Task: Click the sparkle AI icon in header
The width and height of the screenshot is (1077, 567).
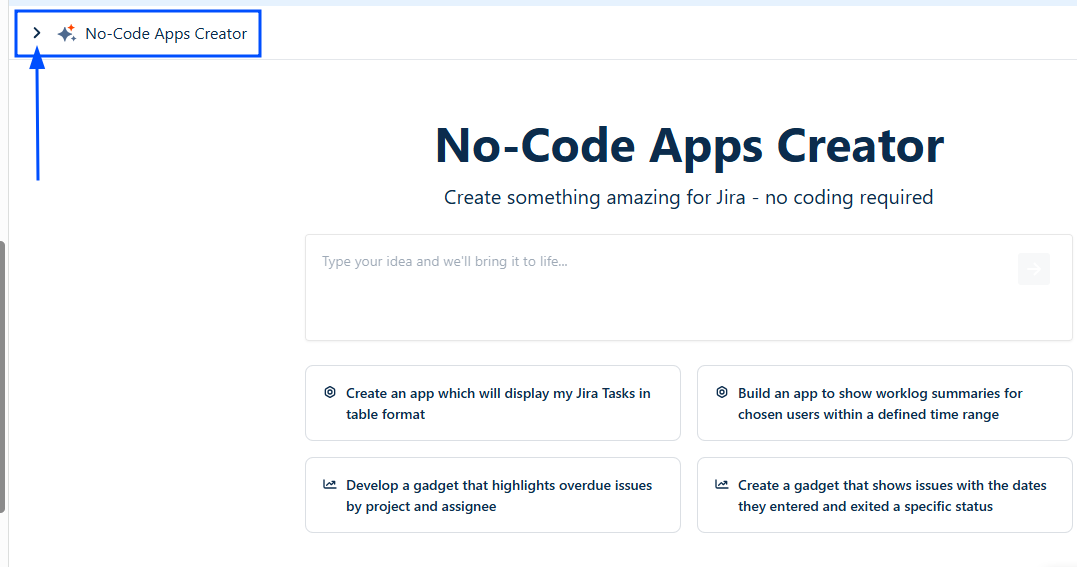Action: [x=67, y=34]
